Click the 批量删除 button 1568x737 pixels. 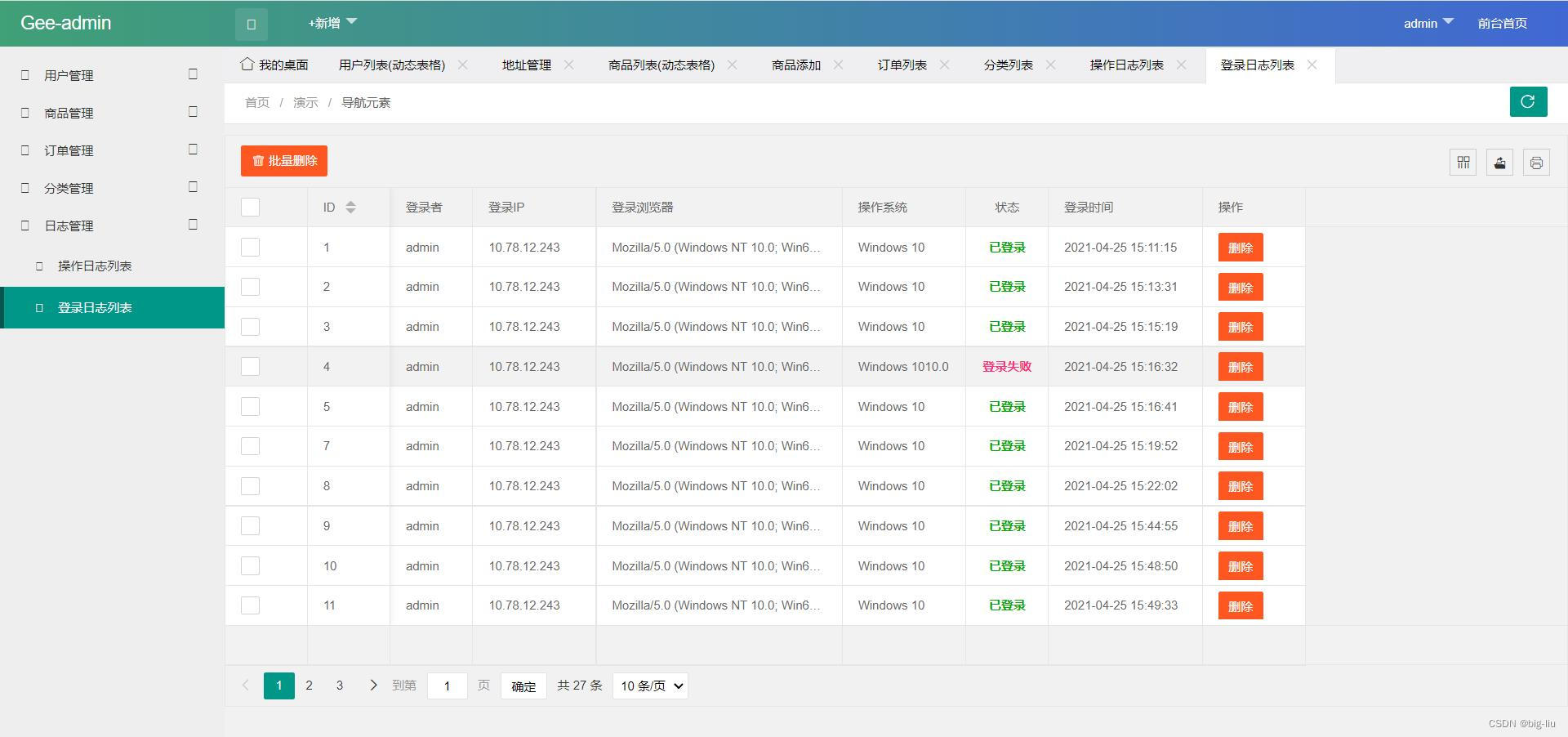point(284,161)
